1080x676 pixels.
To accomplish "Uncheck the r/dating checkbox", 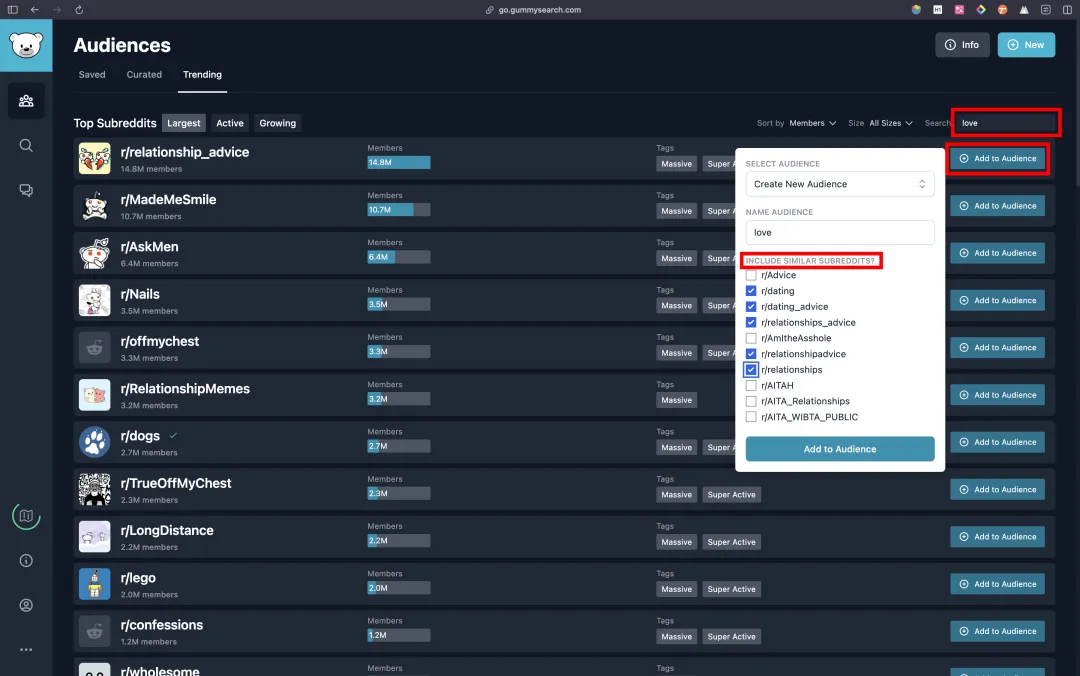I will coord(751,291).
